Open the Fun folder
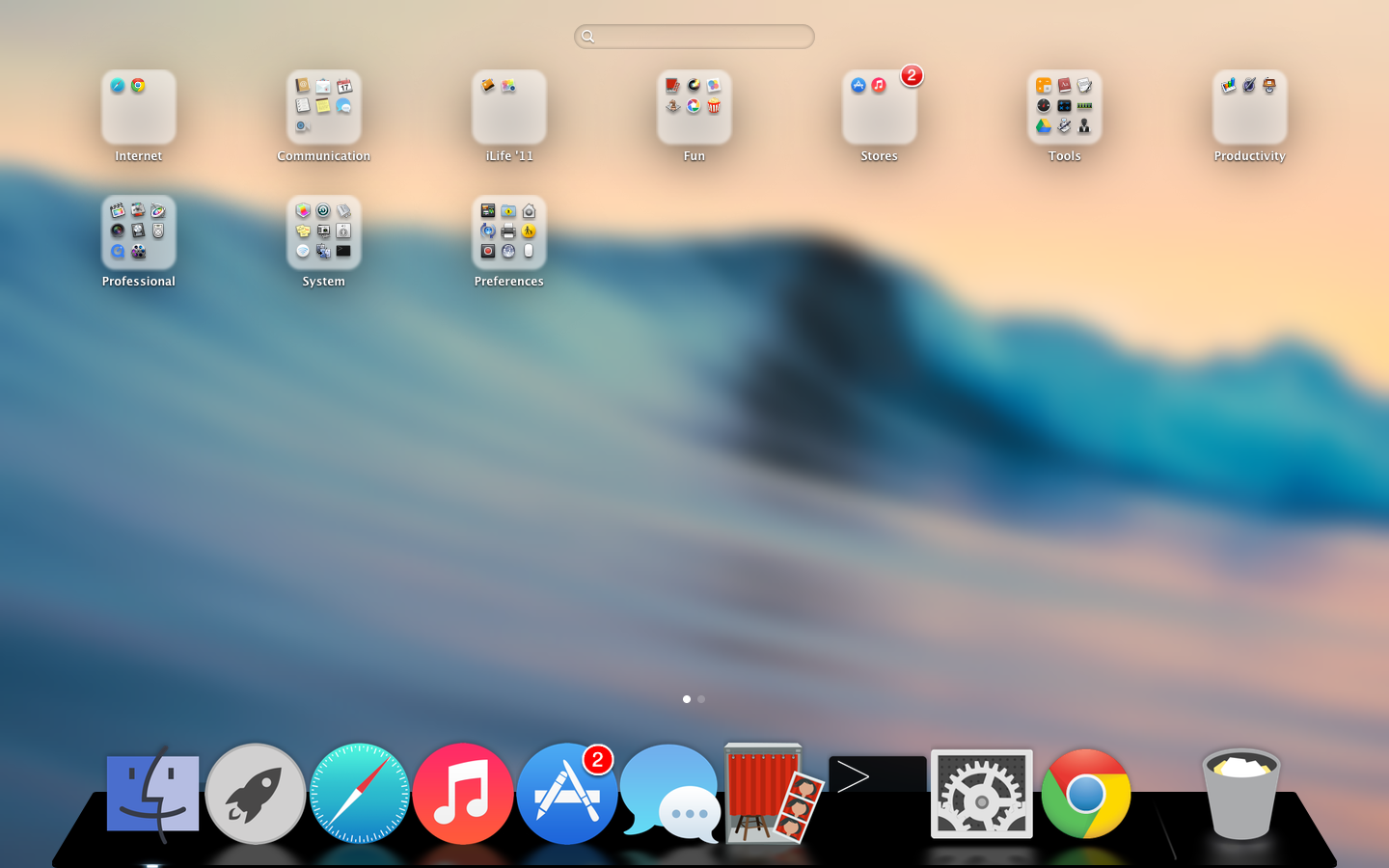The width and height of the screenshot is (1389, 868). click(x=694, y=107)
